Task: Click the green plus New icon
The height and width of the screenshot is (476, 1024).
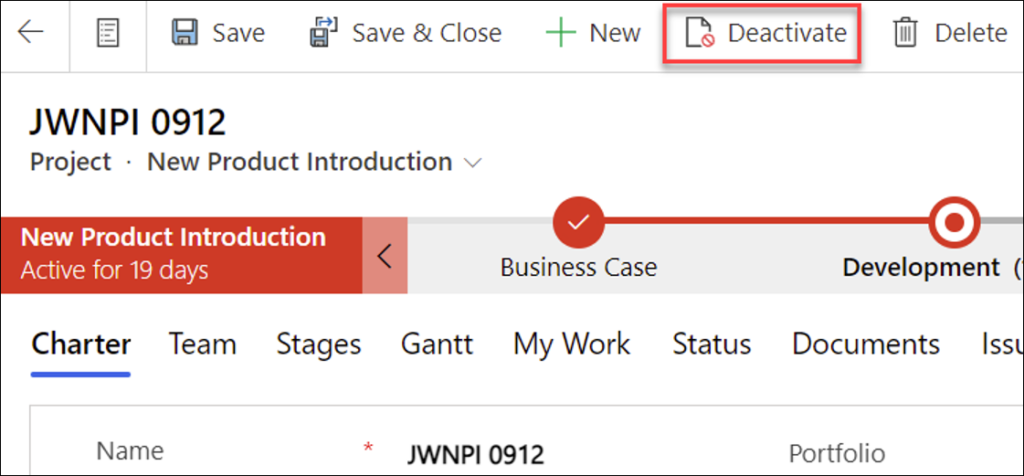Action: [561, 33]
